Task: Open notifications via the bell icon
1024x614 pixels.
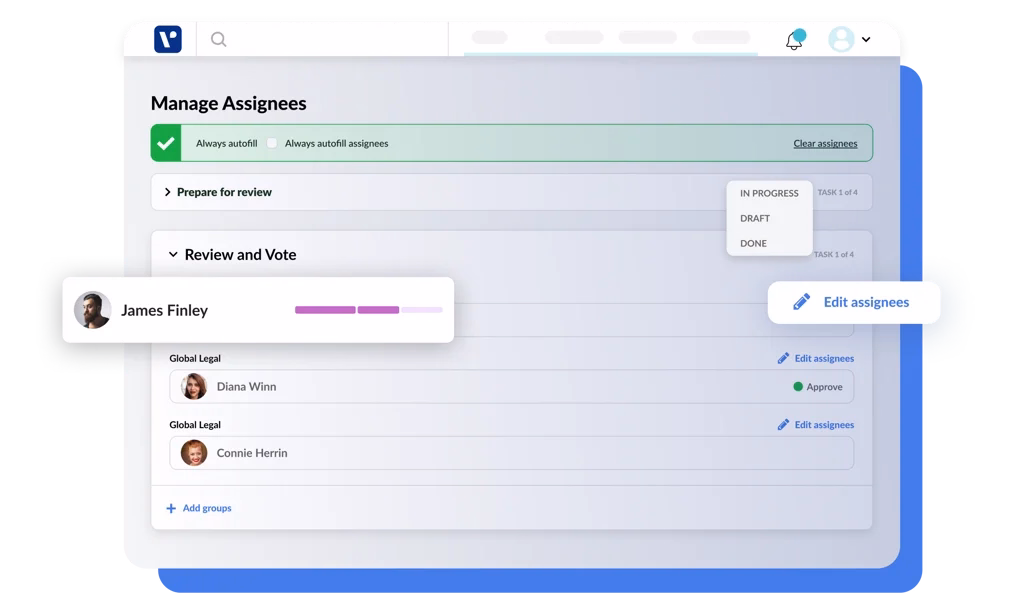Action: [794, 40]
